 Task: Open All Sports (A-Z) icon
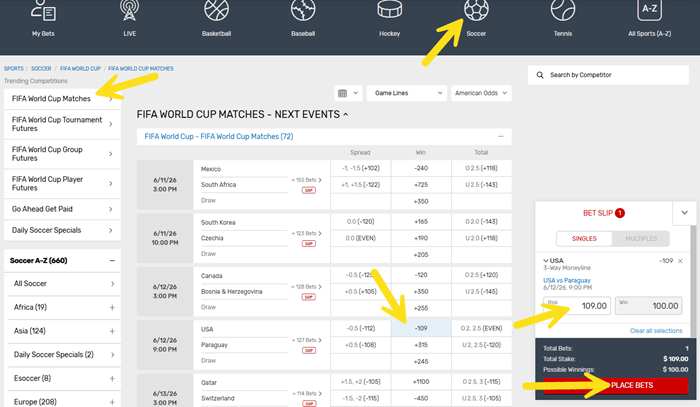coord(649,10)
